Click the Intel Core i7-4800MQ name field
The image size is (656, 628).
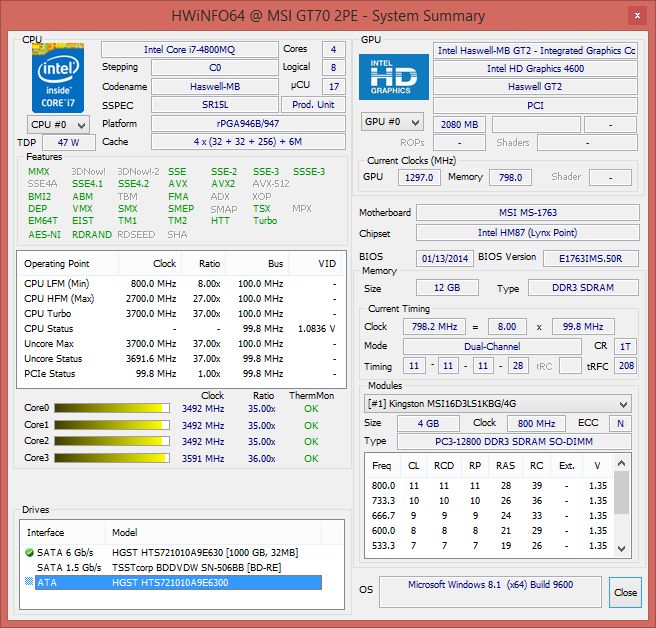click(x=190, y=50)
